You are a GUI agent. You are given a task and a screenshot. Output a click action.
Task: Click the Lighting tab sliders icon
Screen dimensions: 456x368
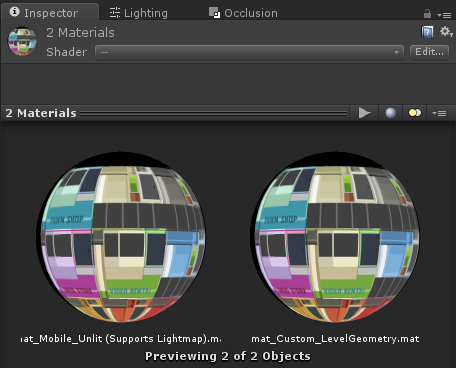[x=115, y=13]
